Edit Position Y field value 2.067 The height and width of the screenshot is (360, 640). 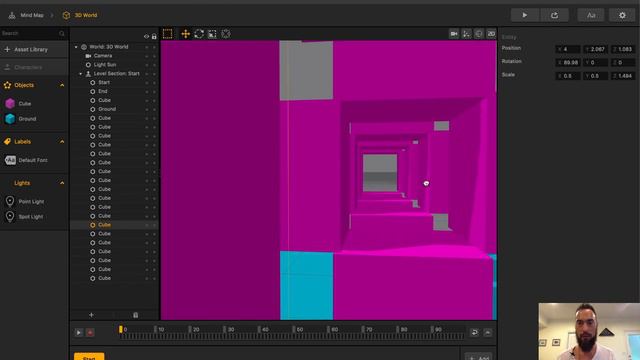[595, 49]
